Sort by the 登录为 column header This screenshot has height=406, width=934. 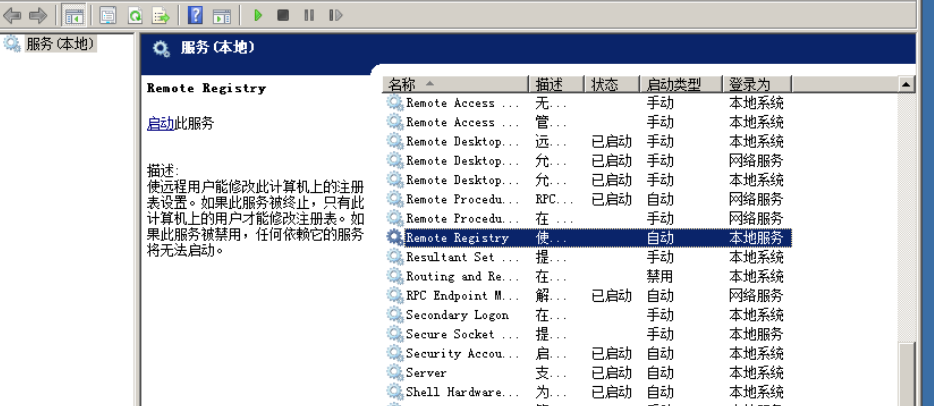tap(757, 85)
